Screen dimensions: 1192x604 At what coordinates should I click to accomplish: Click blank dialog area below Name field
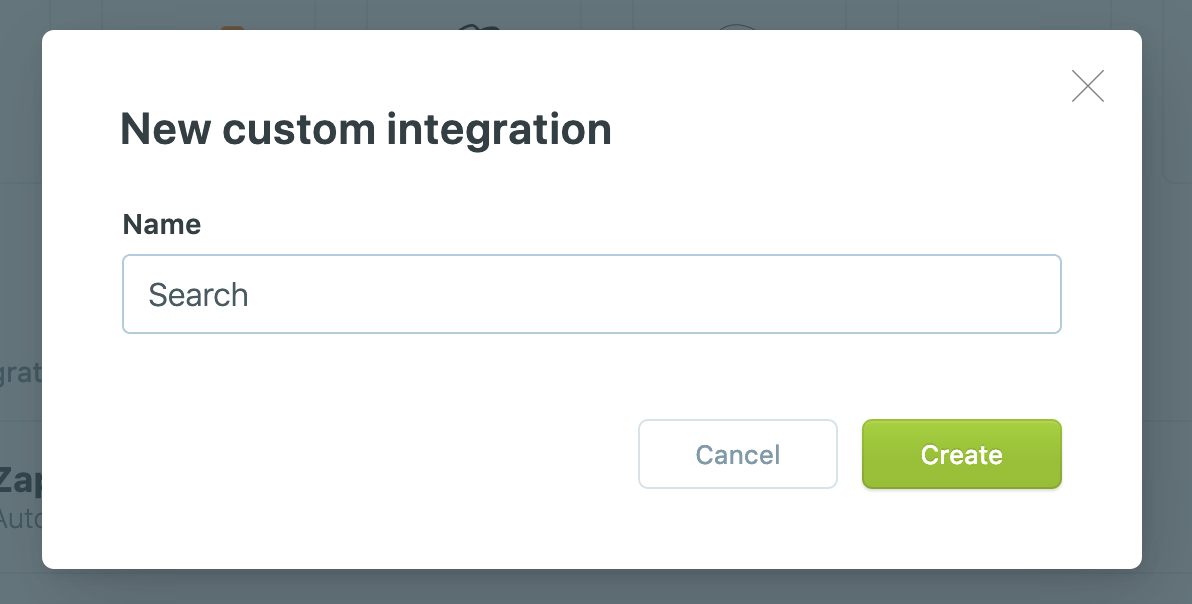click(591, 375)
